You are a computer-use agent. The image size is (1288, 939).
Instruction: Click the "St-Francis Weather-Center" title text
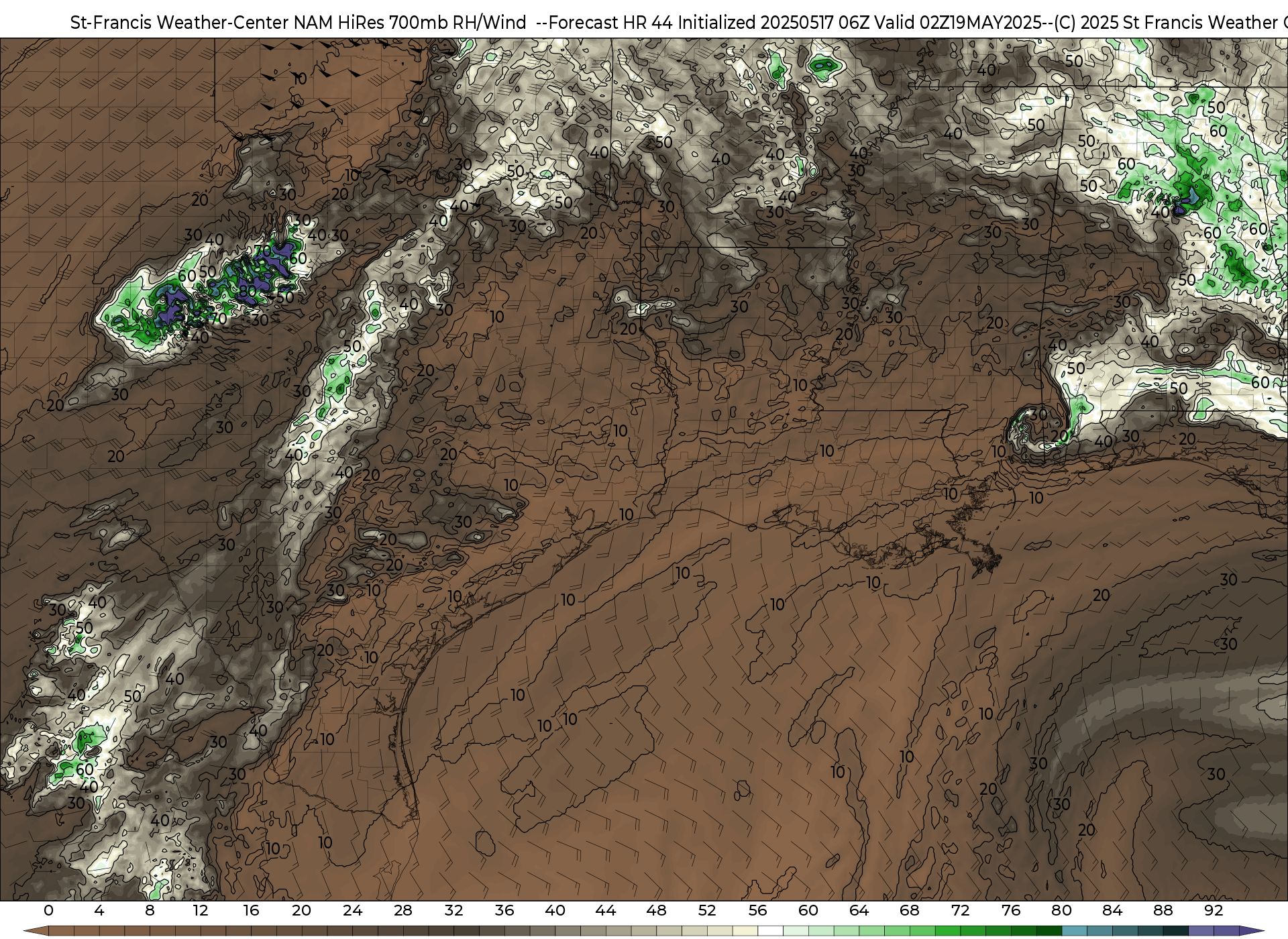pos(180,23)
